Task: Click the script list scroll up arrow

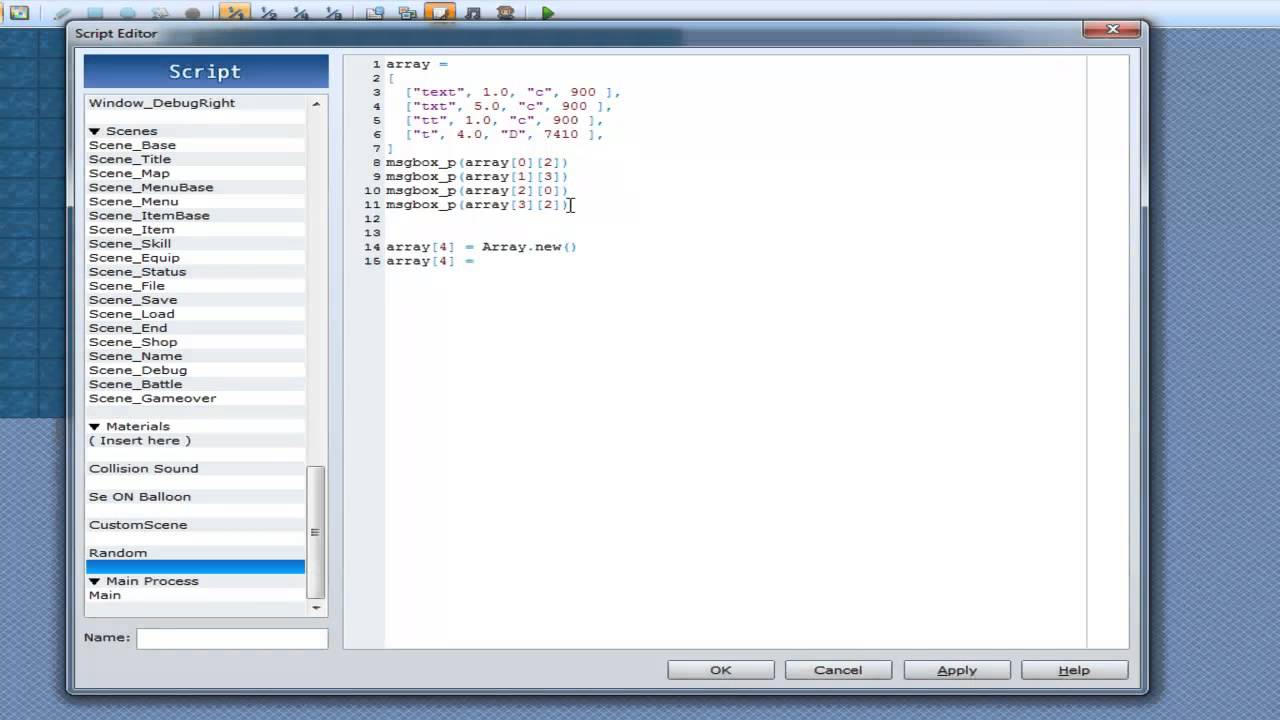Action: point(316,103)
